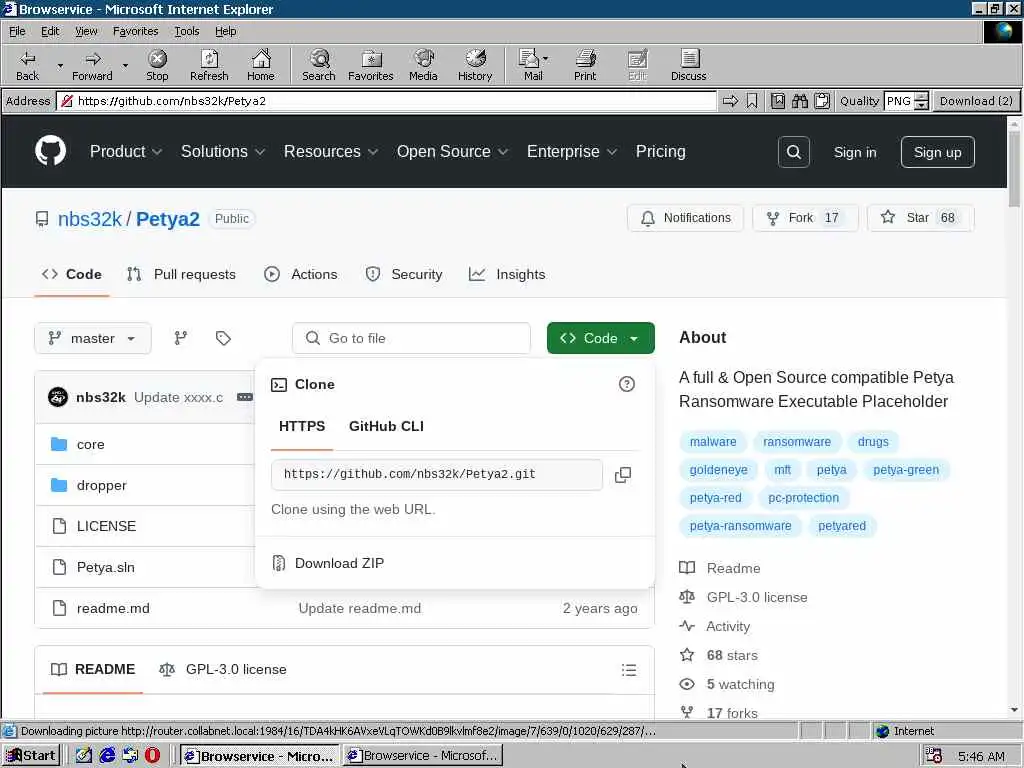The height and width of the screenshot is (768, 1024).
Task: Open the Favorites toolbar pane
Action: pyautogui.click(x=371, y=65)
